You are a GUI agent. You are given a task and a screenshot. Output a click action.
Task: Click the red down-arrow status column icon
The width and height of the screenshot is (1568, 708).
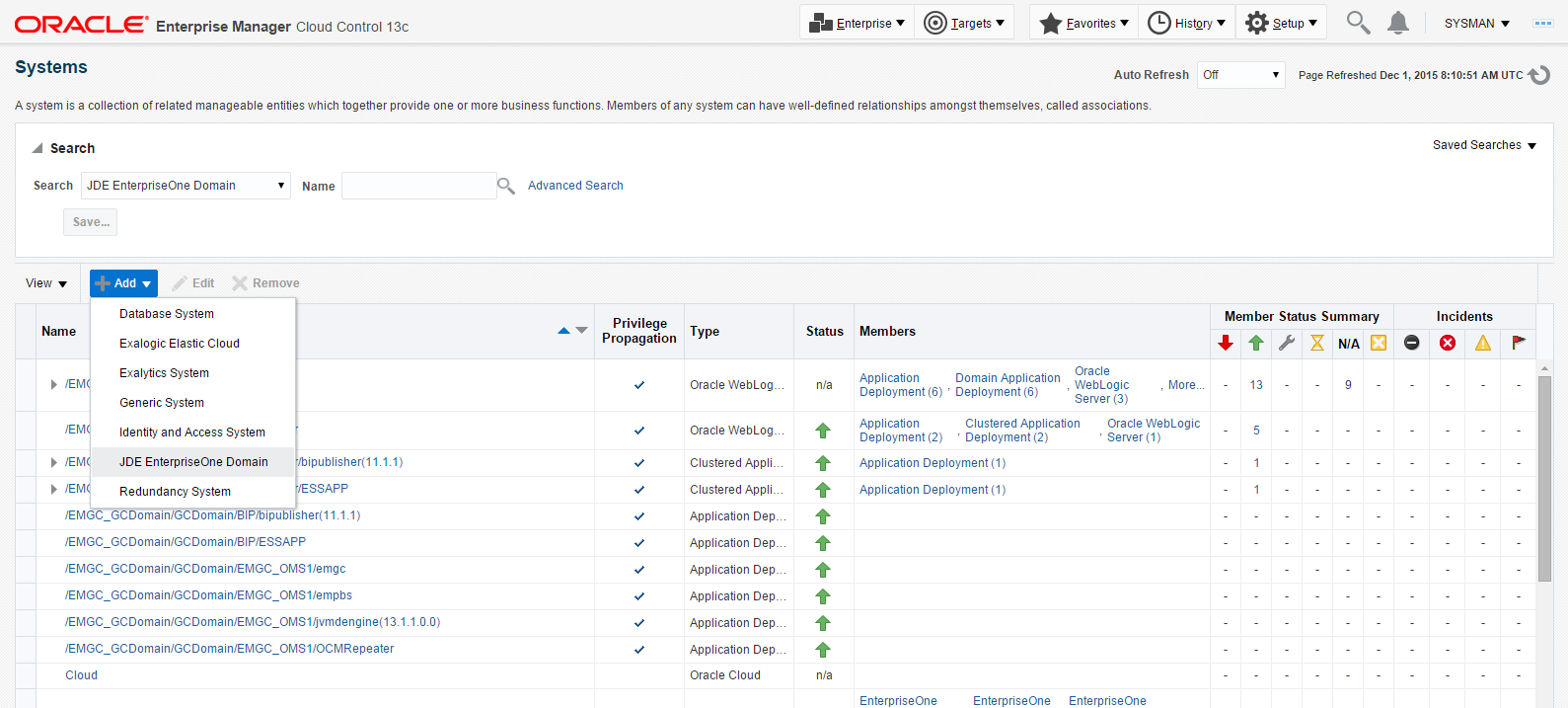tap(1226, 343)
